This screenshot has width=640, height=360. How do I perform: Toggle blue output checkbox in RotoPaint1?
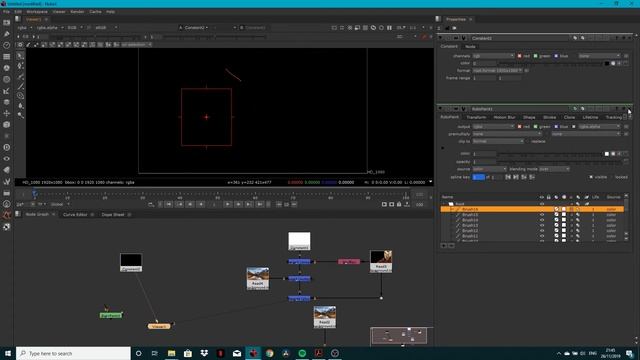point(556,127)
